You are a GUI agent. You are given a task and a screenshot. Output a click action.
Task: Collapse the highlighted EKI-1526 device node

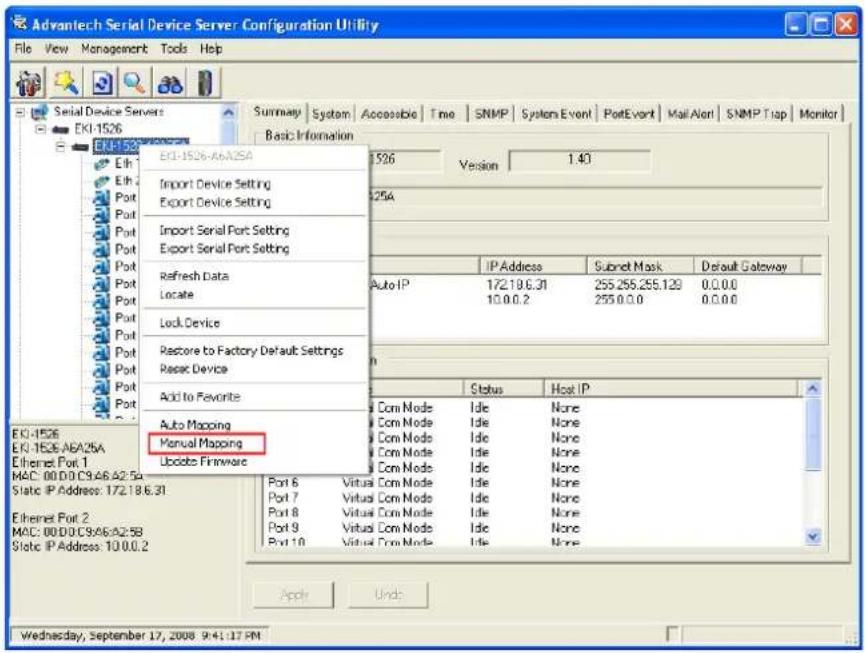[61, 147]
